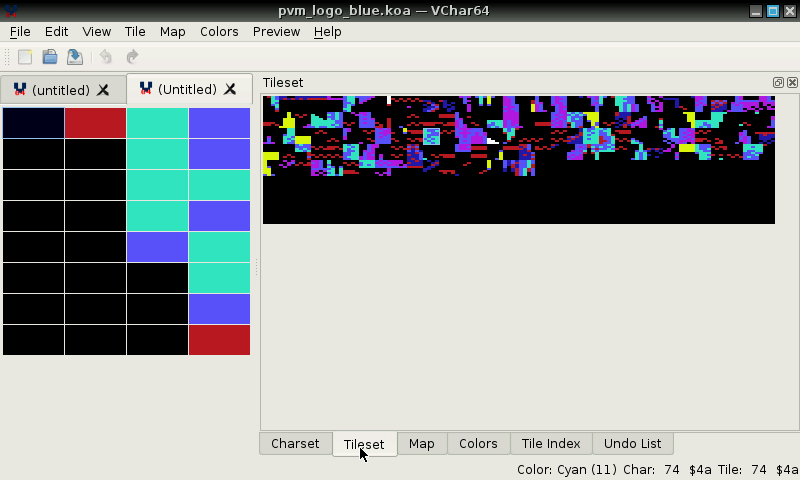Open the View menu
This screenshot has width=800, height=480.
96,32
